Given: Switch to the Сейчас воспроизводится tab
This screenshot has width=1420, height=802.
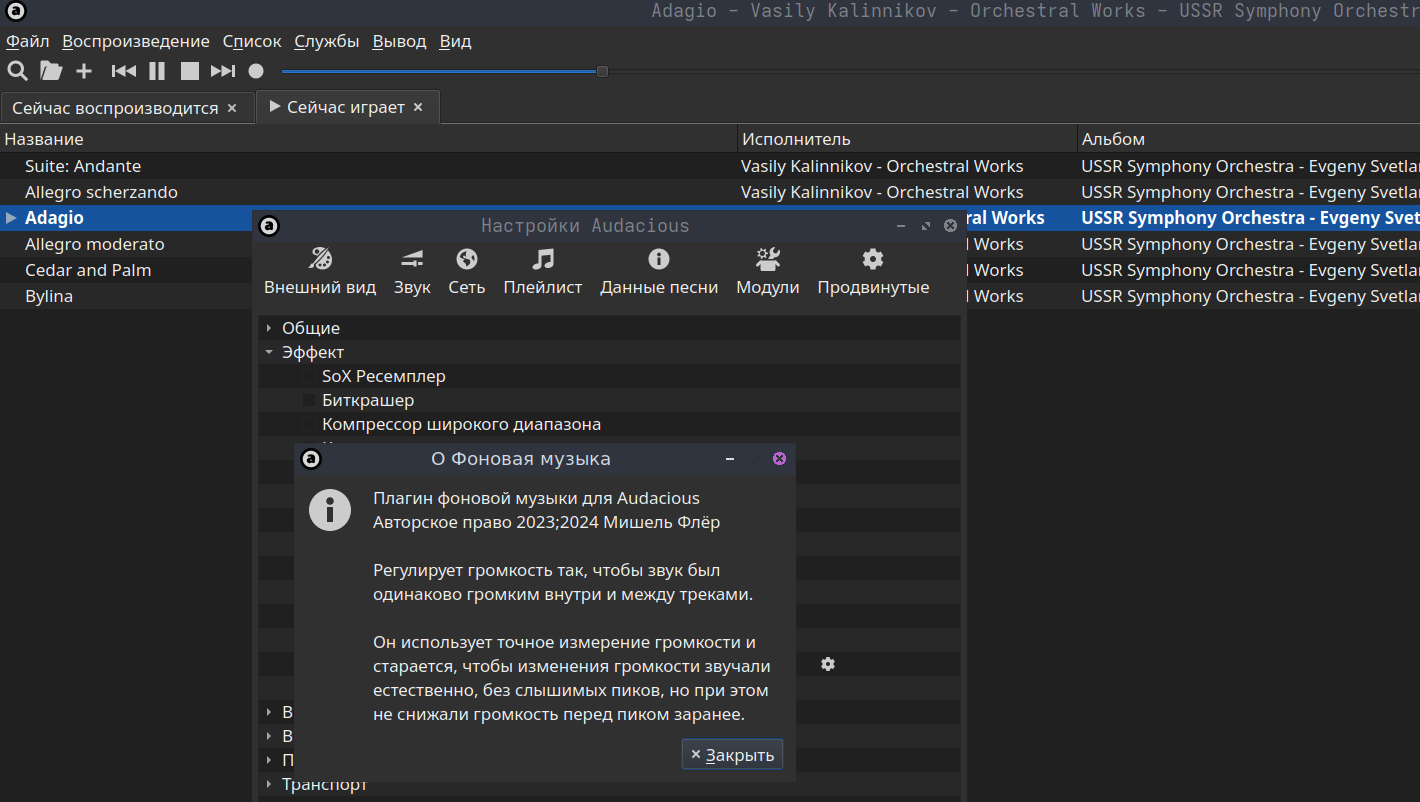Looking at the screenshot, I should (115, 108).
